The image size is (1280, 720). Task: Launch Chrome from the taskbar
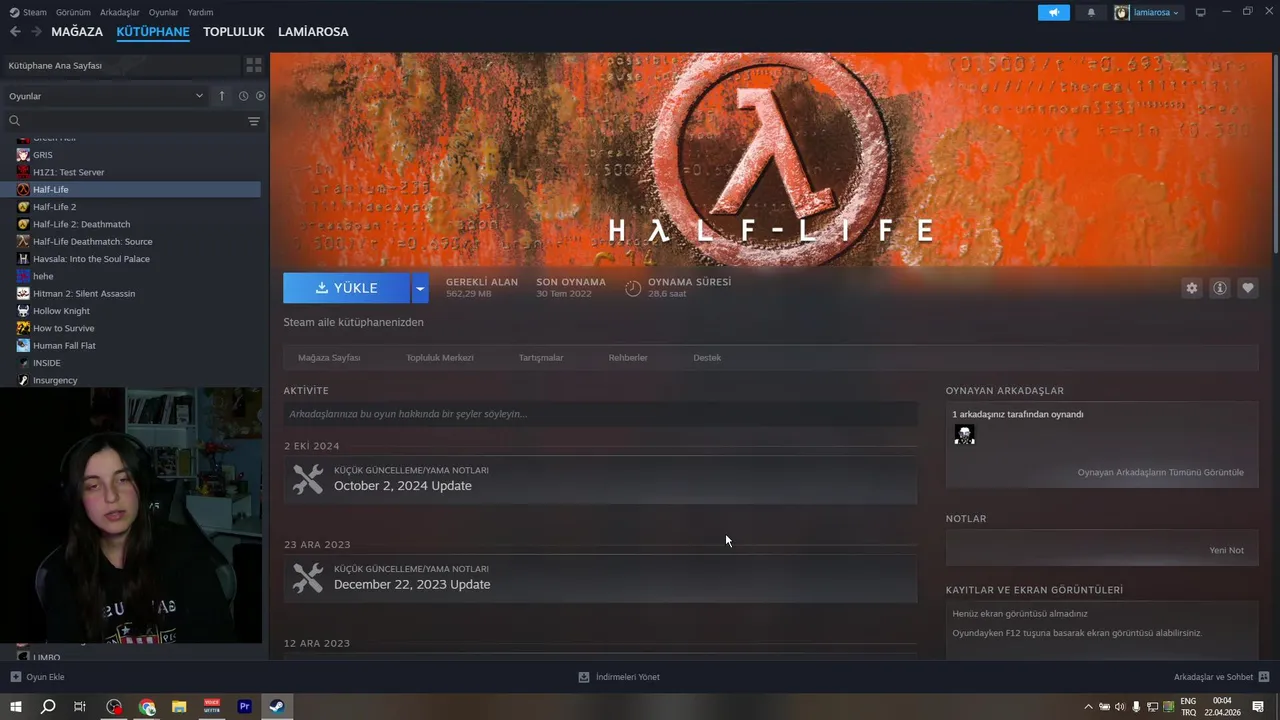[x=147, y=707]
